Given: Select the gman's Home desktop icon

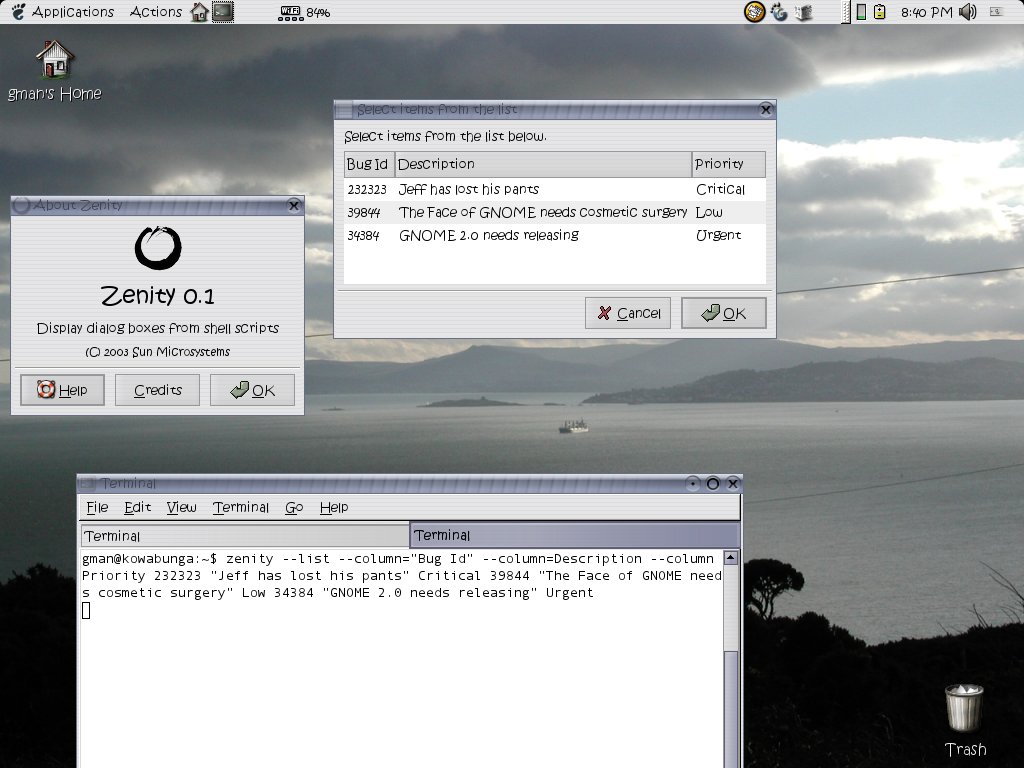Looking at the screenshot, I should pyautogui.click(x=55, y=71).
